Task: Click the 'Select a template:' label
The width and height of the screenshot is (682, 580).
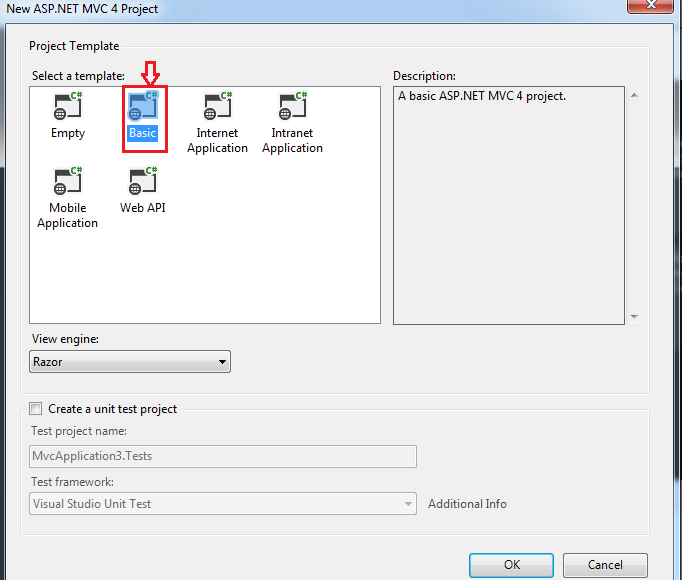Action: point(78,76)
